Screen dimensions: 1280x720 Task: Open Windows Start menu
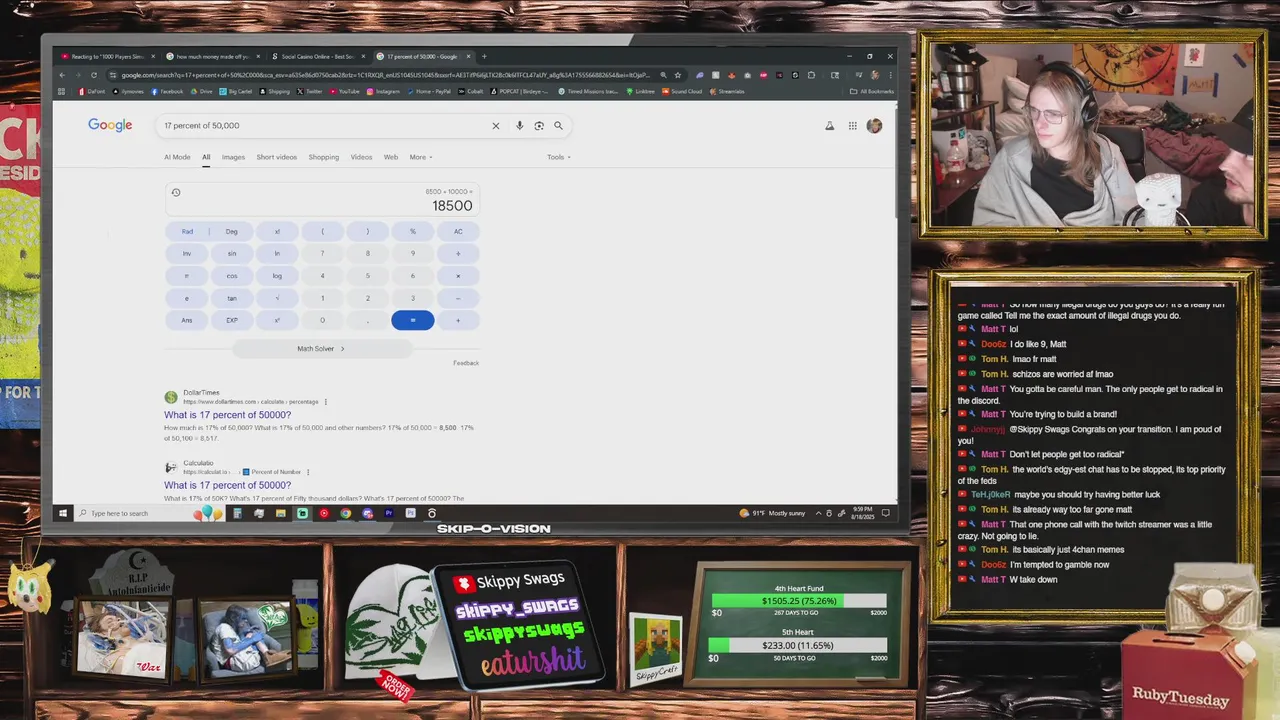[x=62, y=513]
